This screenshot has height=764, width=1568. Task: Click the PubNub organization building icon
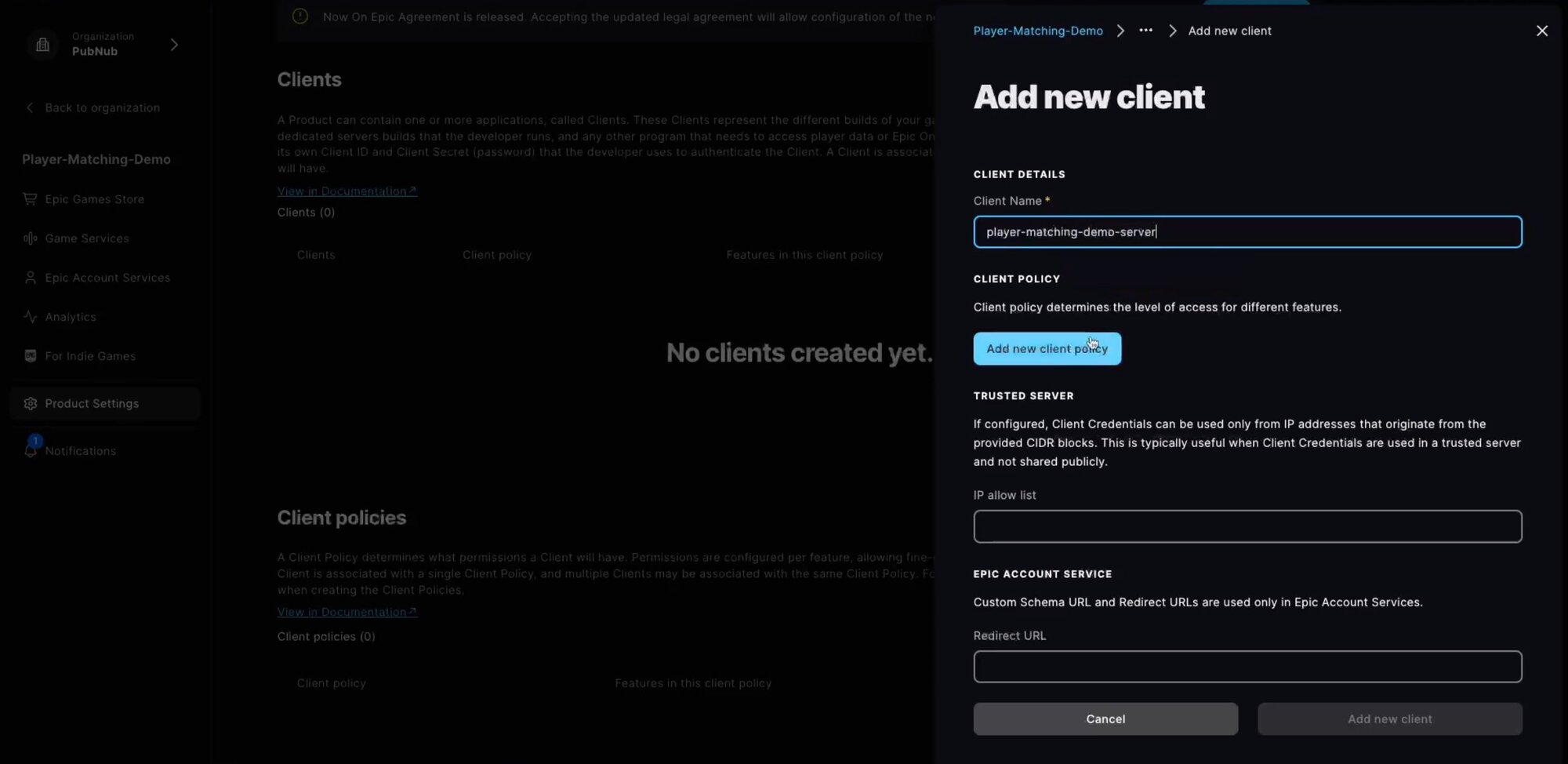pyautogui.click(x=42, y=45)
